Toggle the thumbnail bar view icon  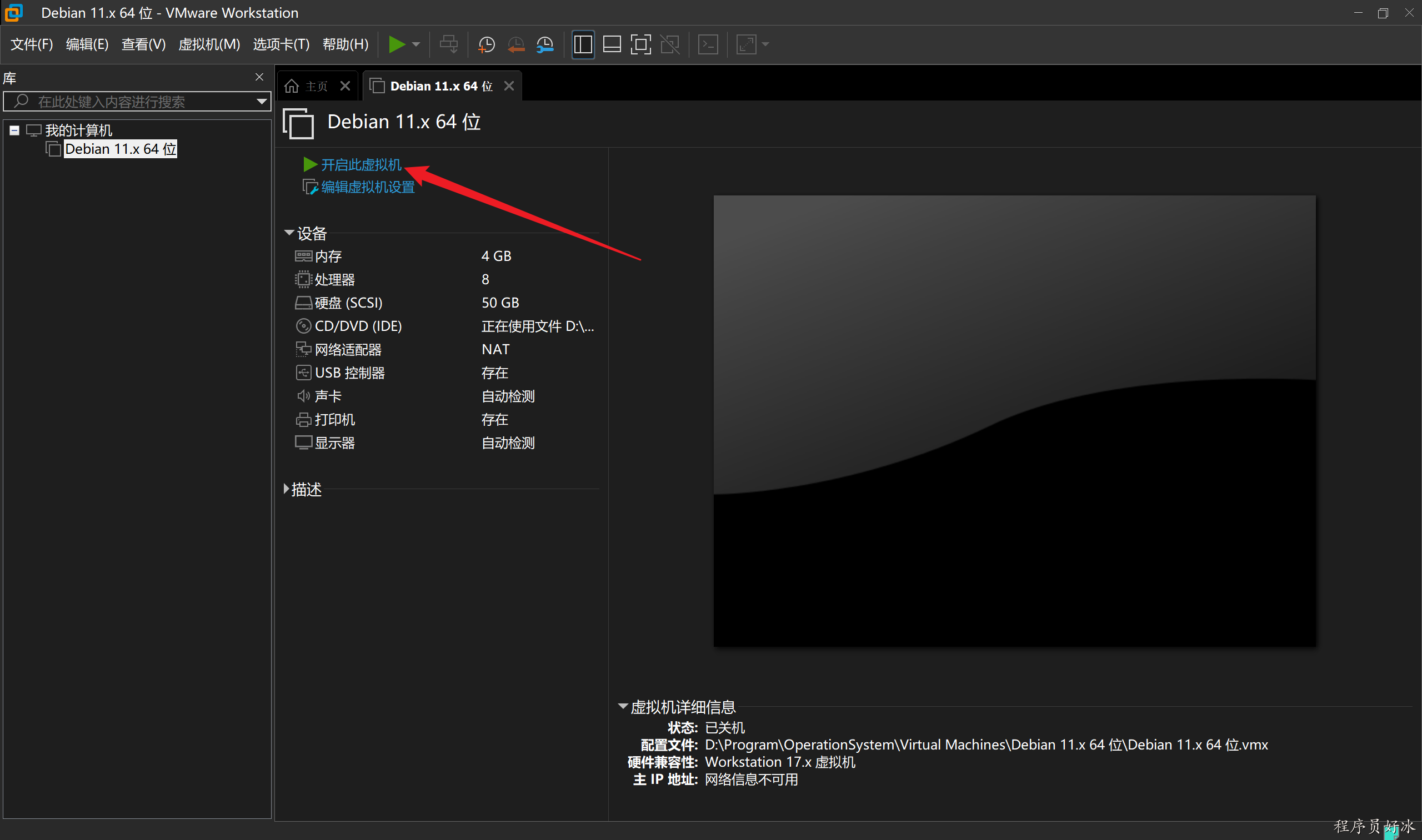612,44
